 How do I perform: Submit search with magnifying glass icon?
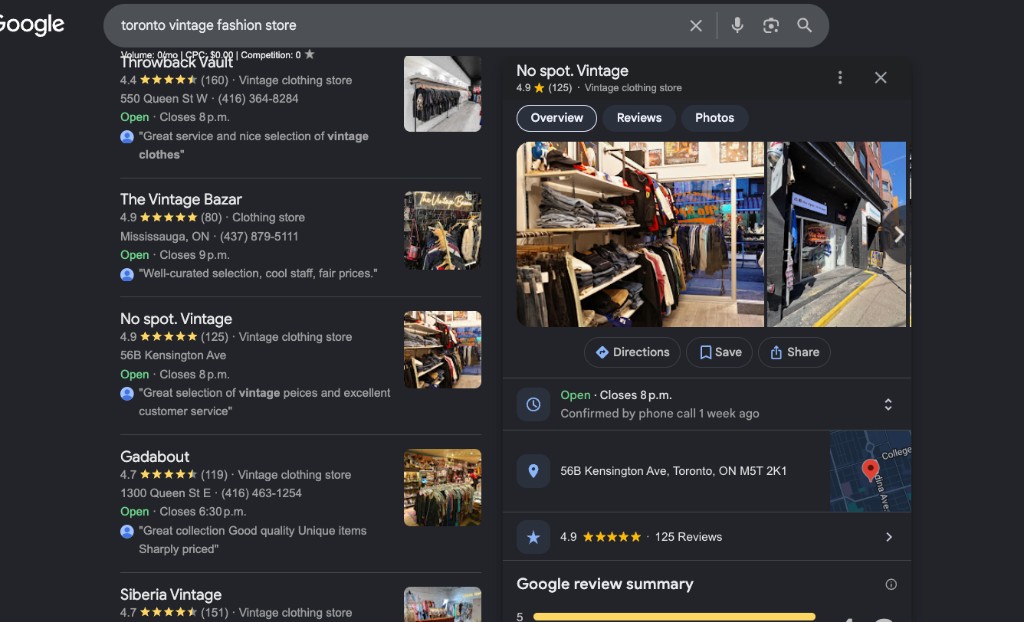[x=804, y=25]
